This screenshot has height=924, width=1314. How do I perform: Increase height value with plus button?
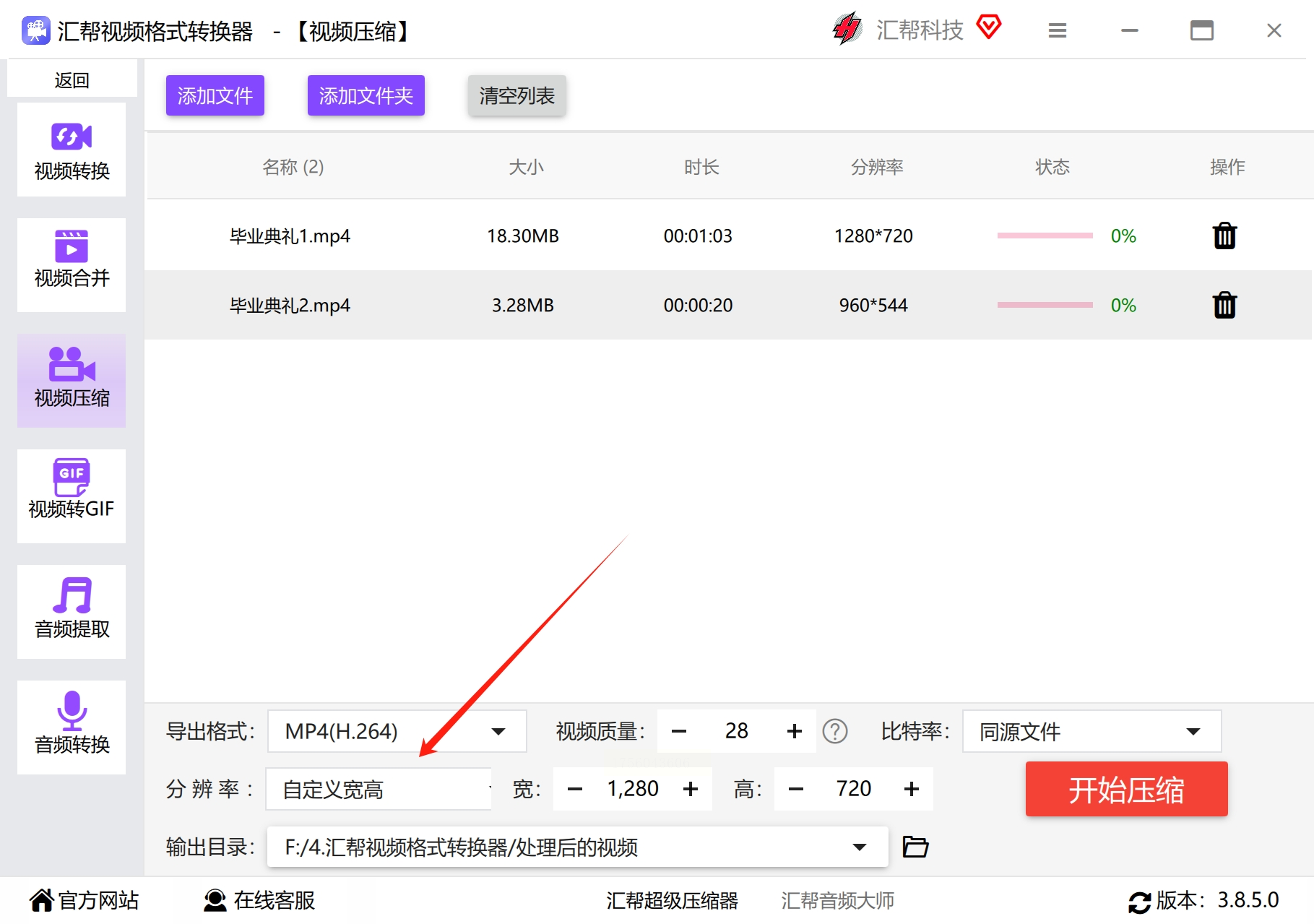(912, 789)
